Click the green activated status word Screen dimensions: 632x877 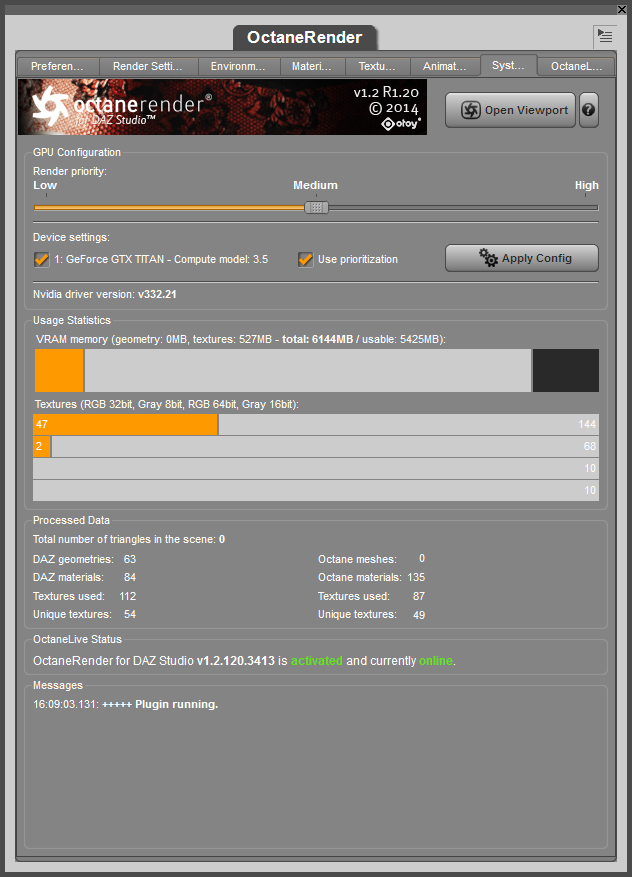[317, 661]
